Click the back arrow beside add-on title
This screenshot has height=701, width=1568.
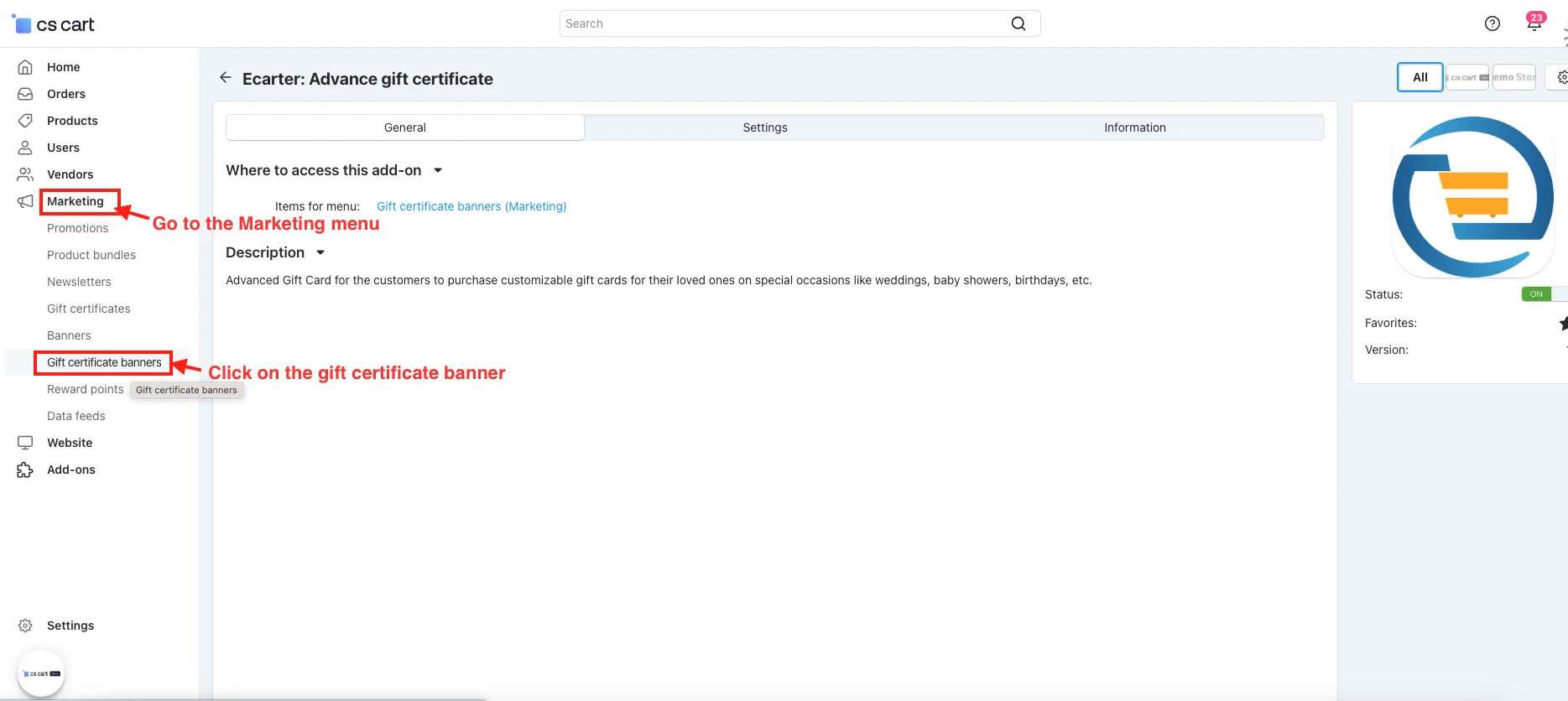pyautogui.click(x=225, y=78)
